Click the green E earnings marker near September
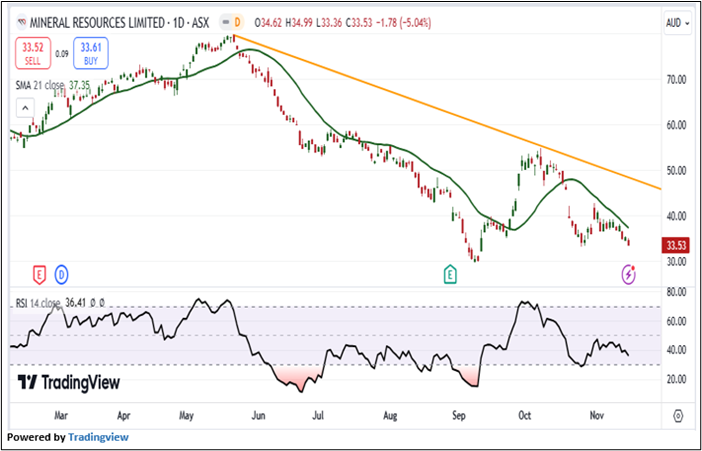The width and height of the screenshot is (702, 451). point(450,274)
